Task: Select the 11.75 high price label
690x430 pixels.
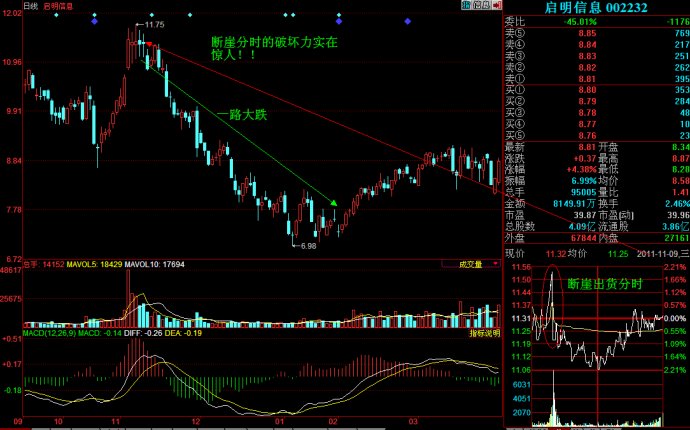Action: [154, 23]
